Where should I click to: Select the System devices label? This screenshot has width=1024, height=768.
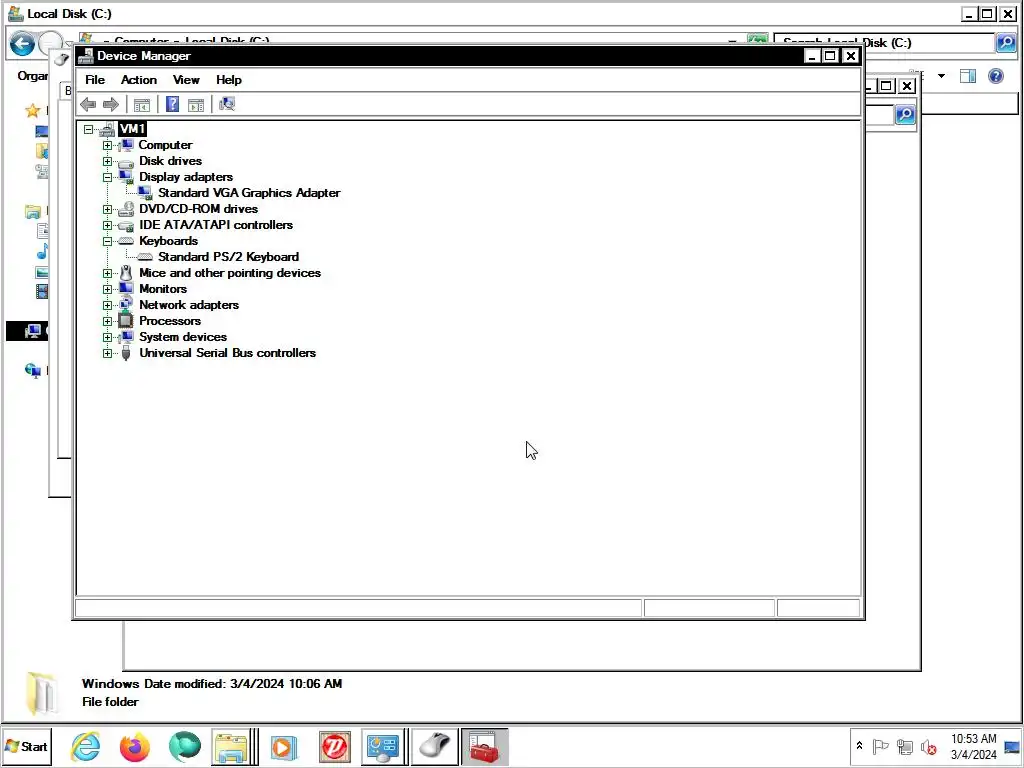tap(183, 337)
